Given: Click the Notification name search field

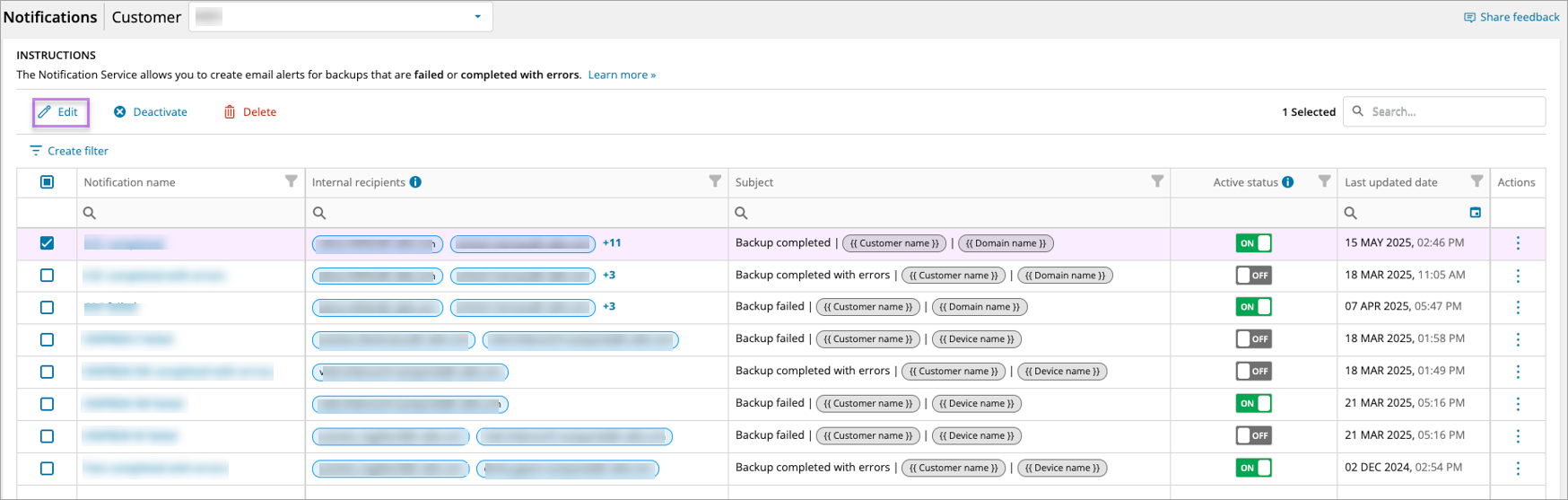Looking at the screenshot, I should (191, 213).
